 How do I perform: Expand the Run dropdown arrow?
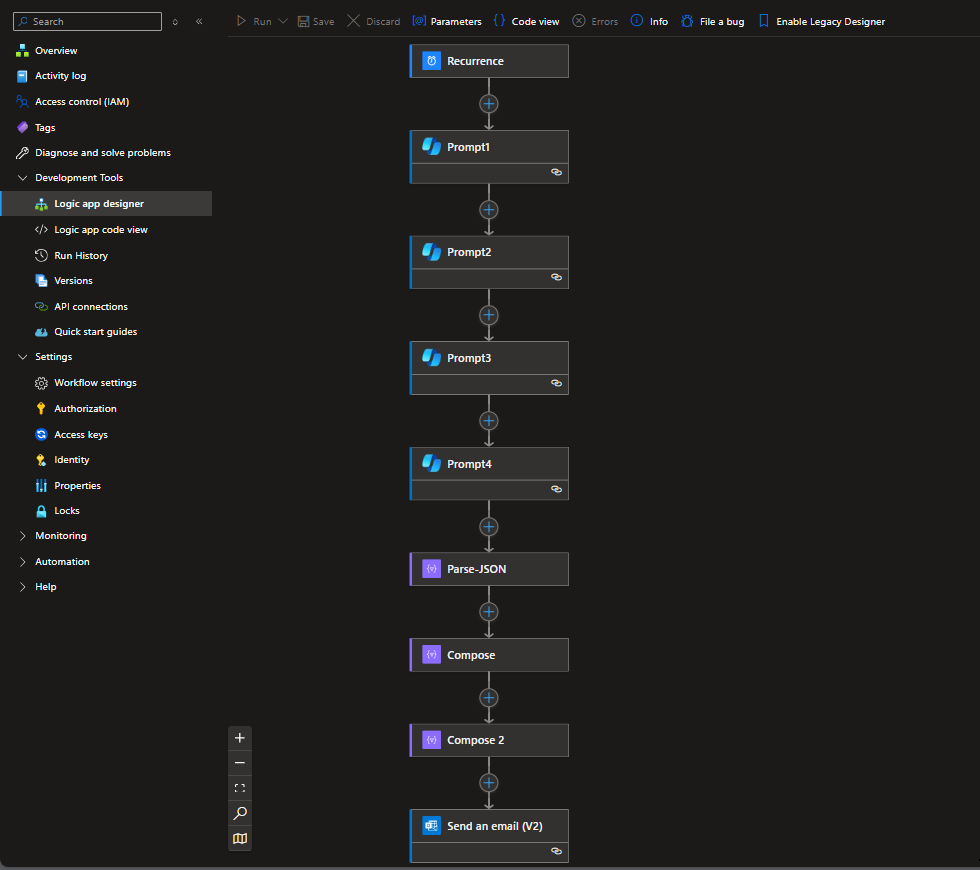point(283,20)
